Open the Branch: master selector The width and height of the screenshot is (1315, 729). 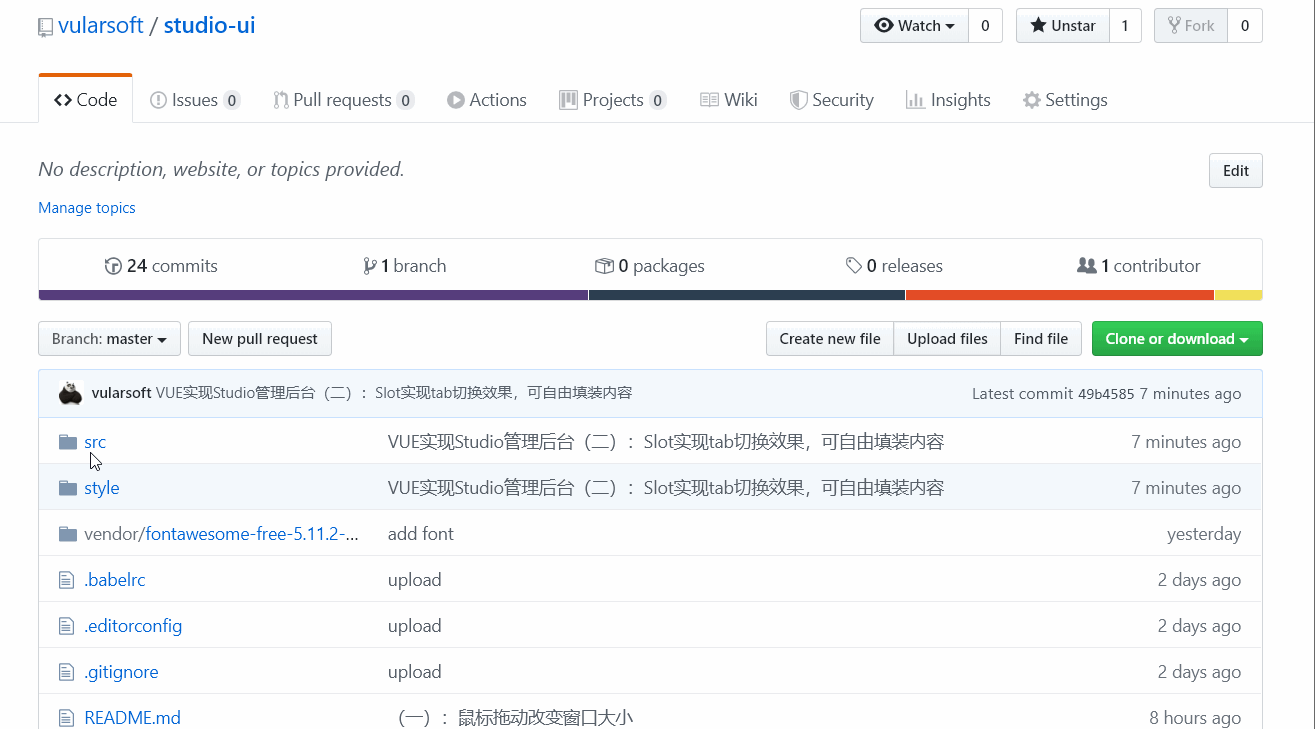click(109, 339)
